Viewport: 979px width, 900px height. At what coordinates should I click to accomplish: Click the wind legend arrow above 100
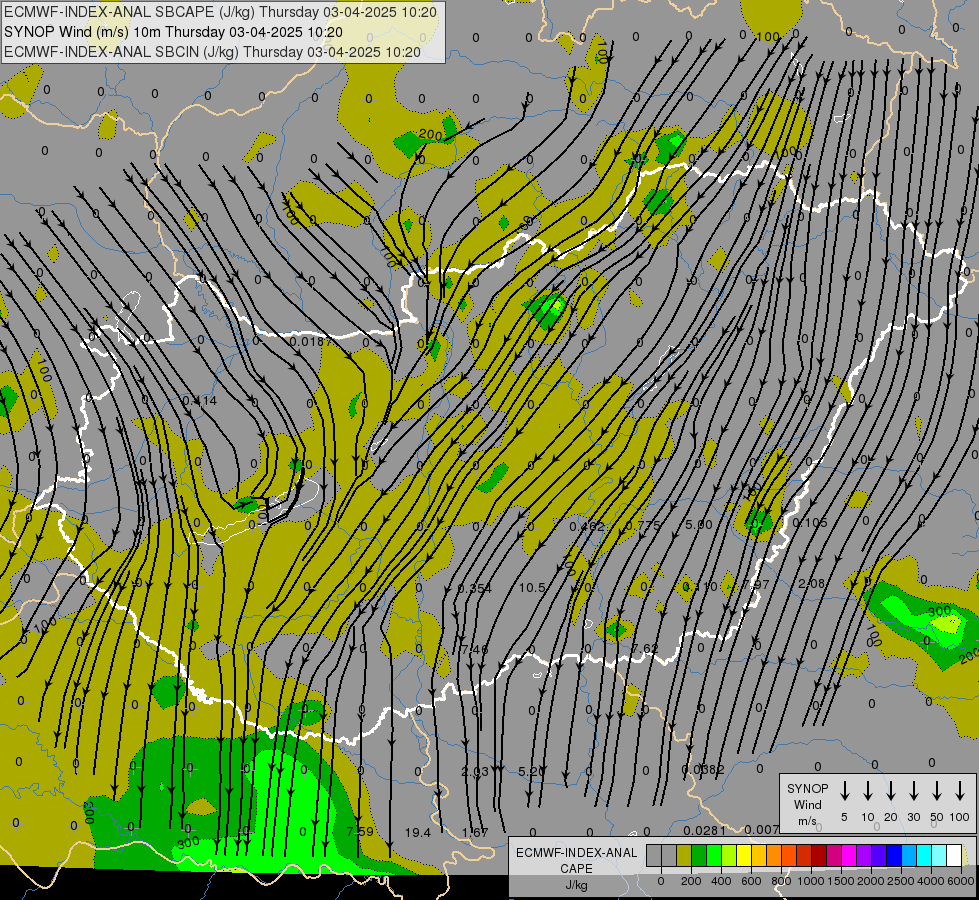click(960, 791)
